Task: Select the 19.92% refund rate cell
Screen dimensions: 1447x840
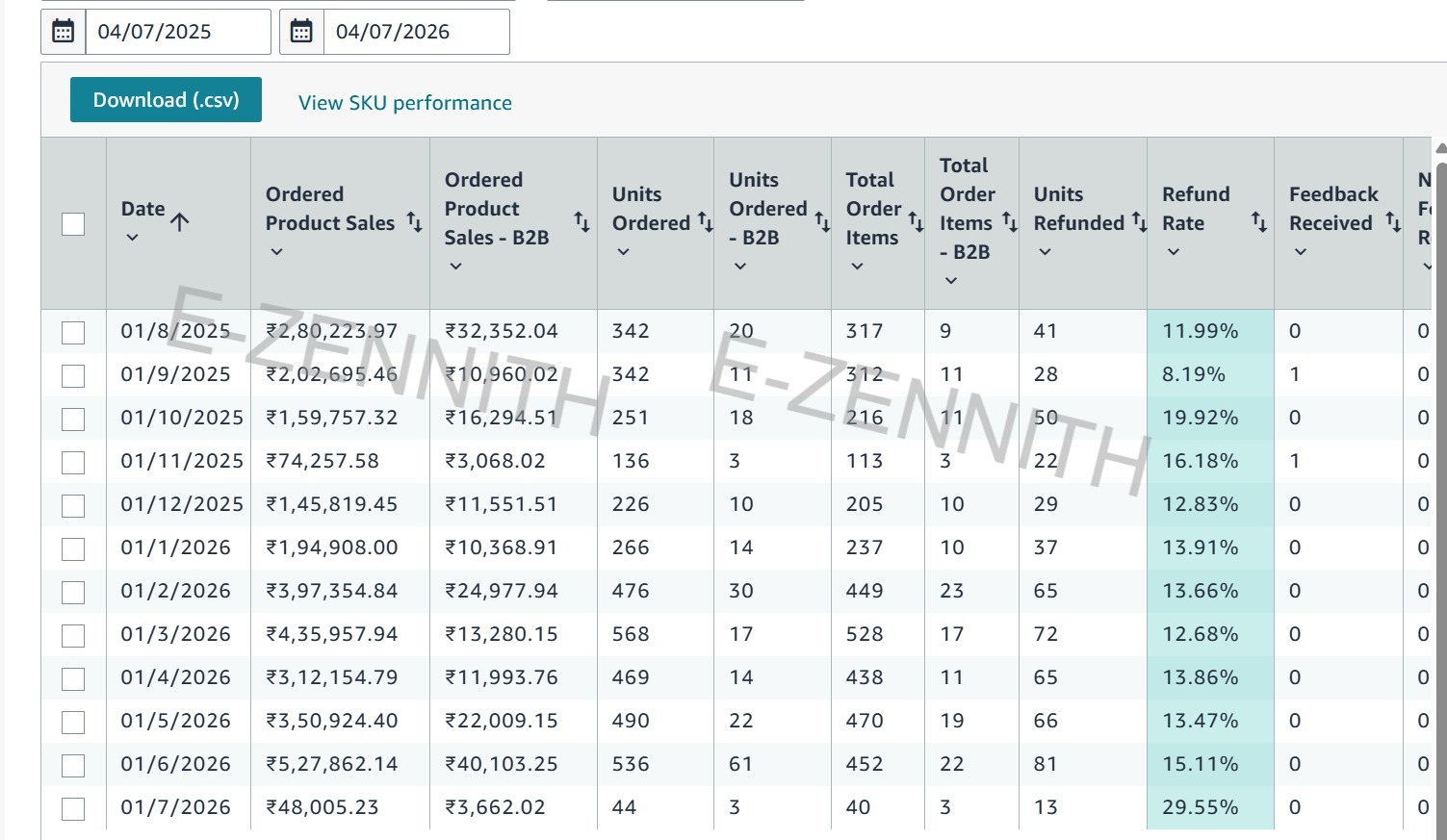Action: pos(1210,418)
